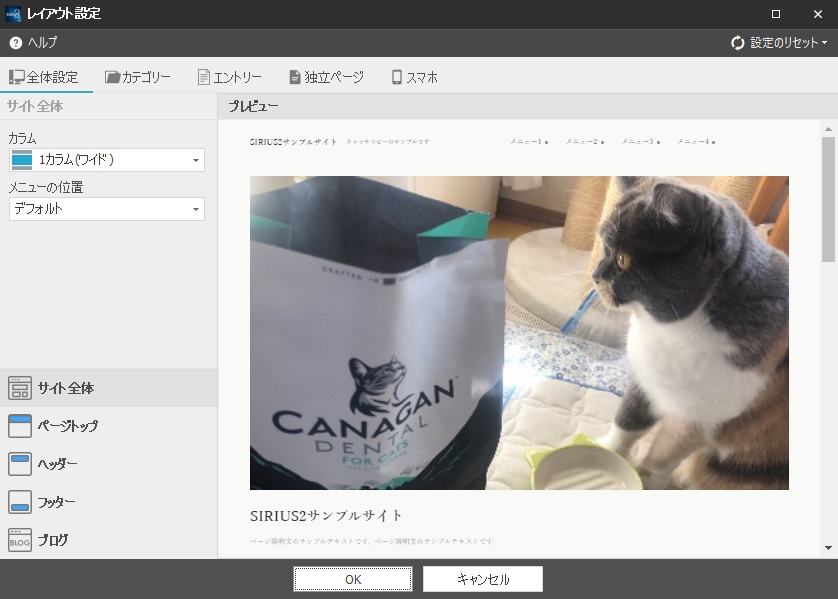Screen dimensions: 838x599
Task: Click the reset settings circular arrow icon
Action: [x=738, y=43]
